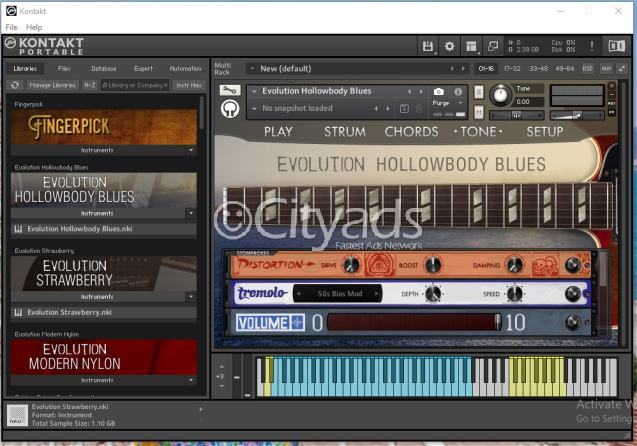Click the Orange Tree Samples logo icon

click(x=230, y=109)
